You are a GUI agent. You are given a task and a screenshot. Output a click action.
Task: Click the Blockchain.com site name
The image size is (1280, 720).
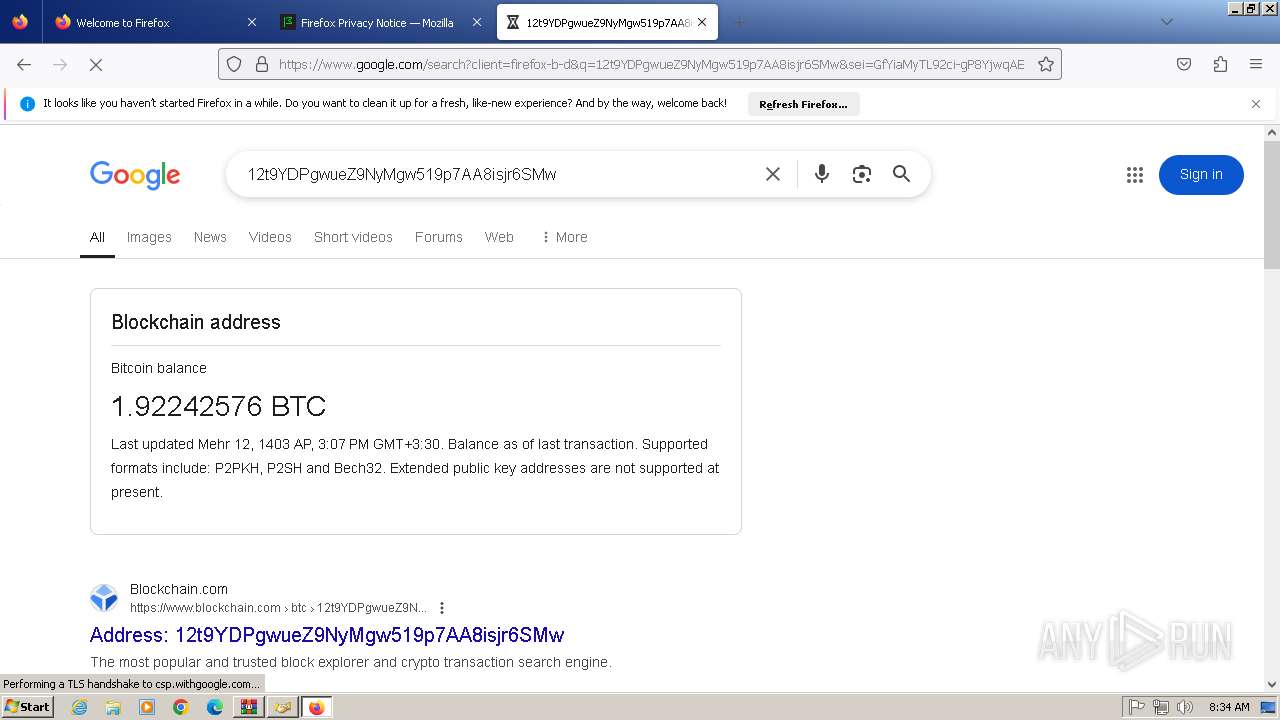tap(179, 589)
